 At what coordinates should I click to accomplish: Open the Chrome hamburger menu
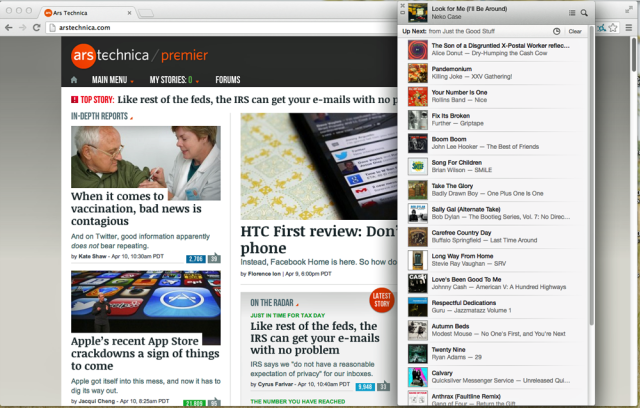pyautogui.click(x=629, y=28)
